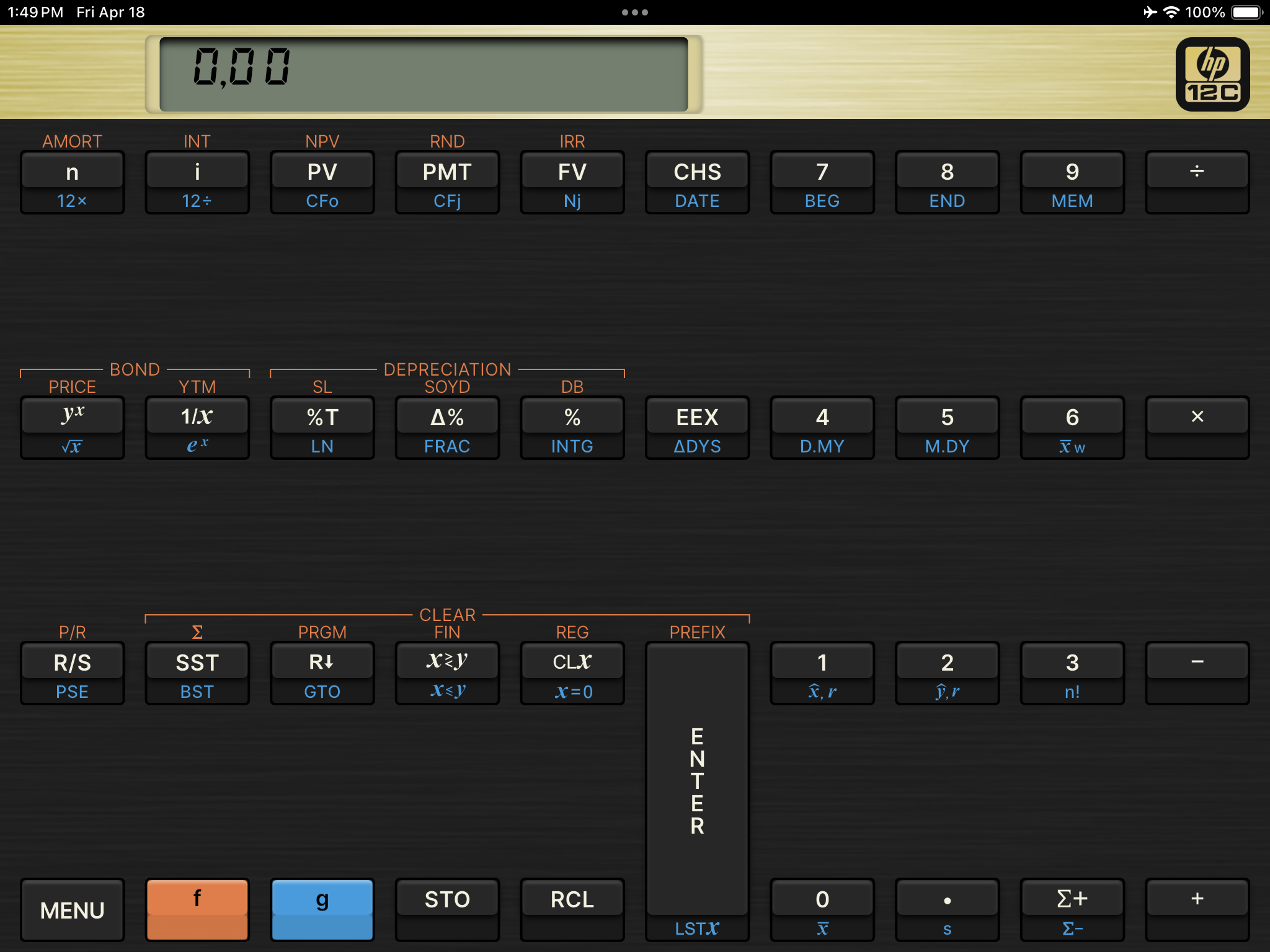The image size is (1270, 952).
Task: Activate the blue g shift key
Action: [x=322, y=909]
